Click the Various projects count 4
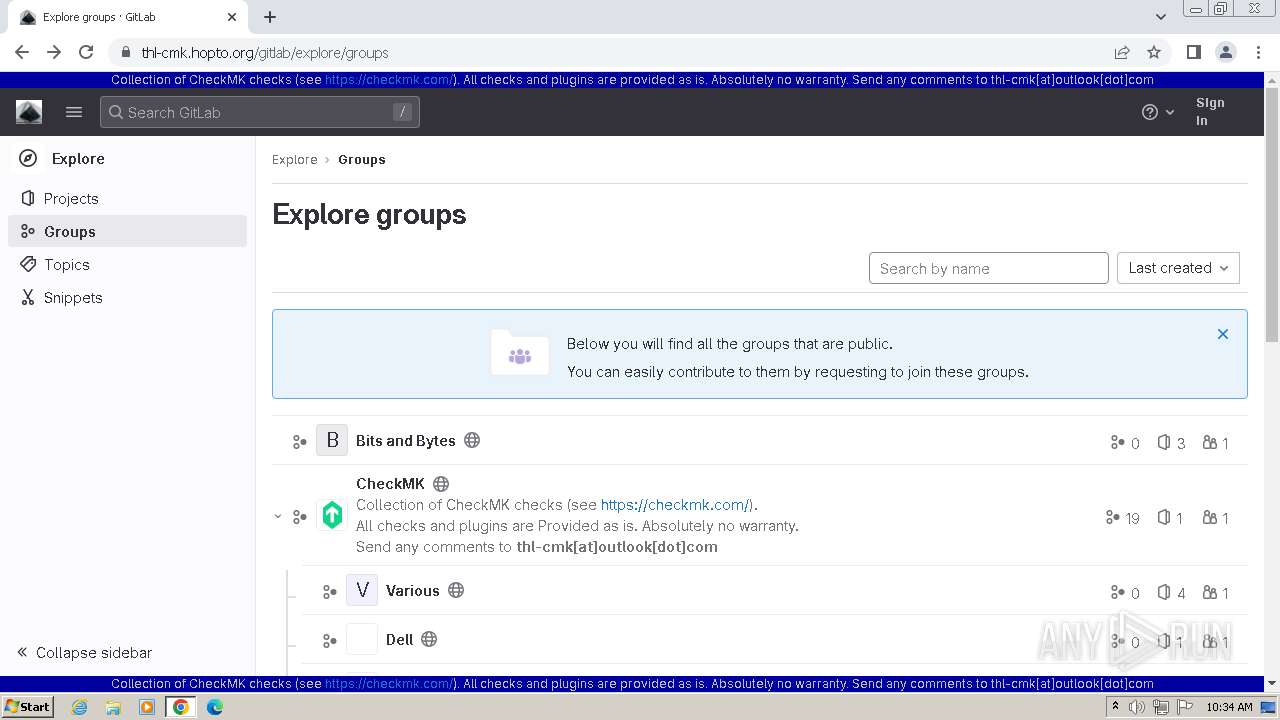 pyautogui.click(x=1171, y=592)
